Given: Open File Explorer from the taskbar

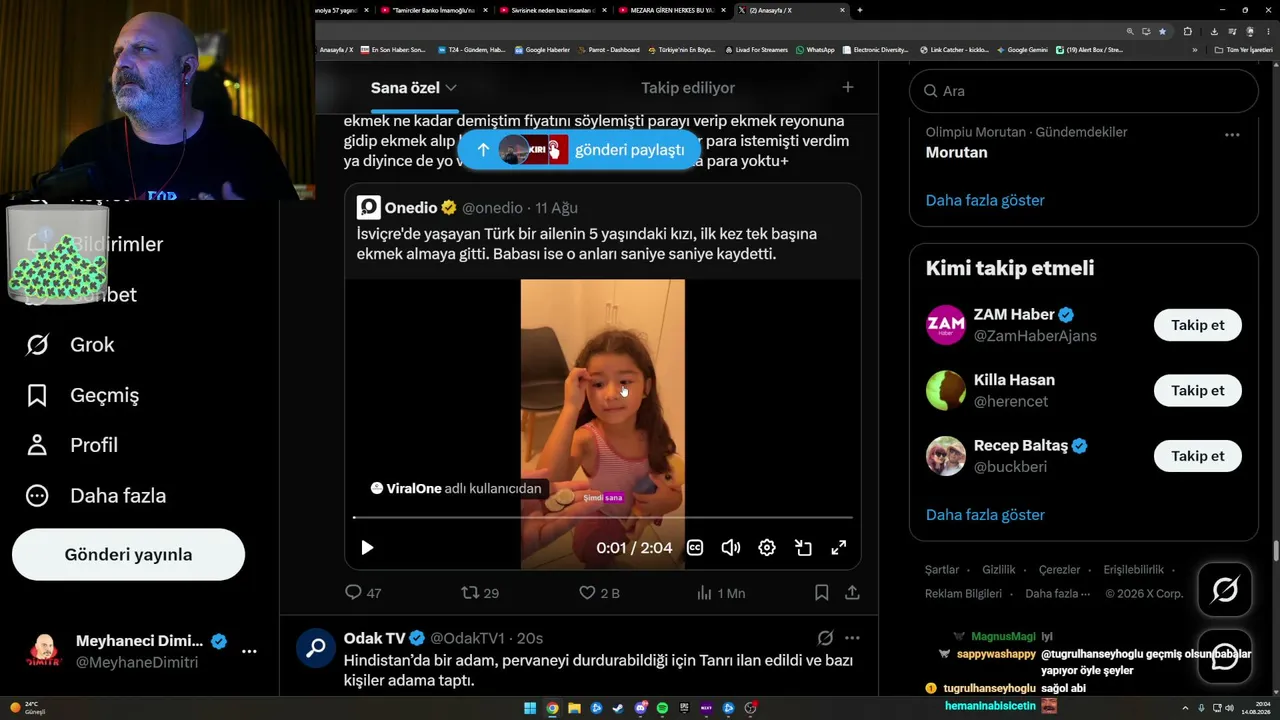Looking at the screenshot, I should pos(573,709).
